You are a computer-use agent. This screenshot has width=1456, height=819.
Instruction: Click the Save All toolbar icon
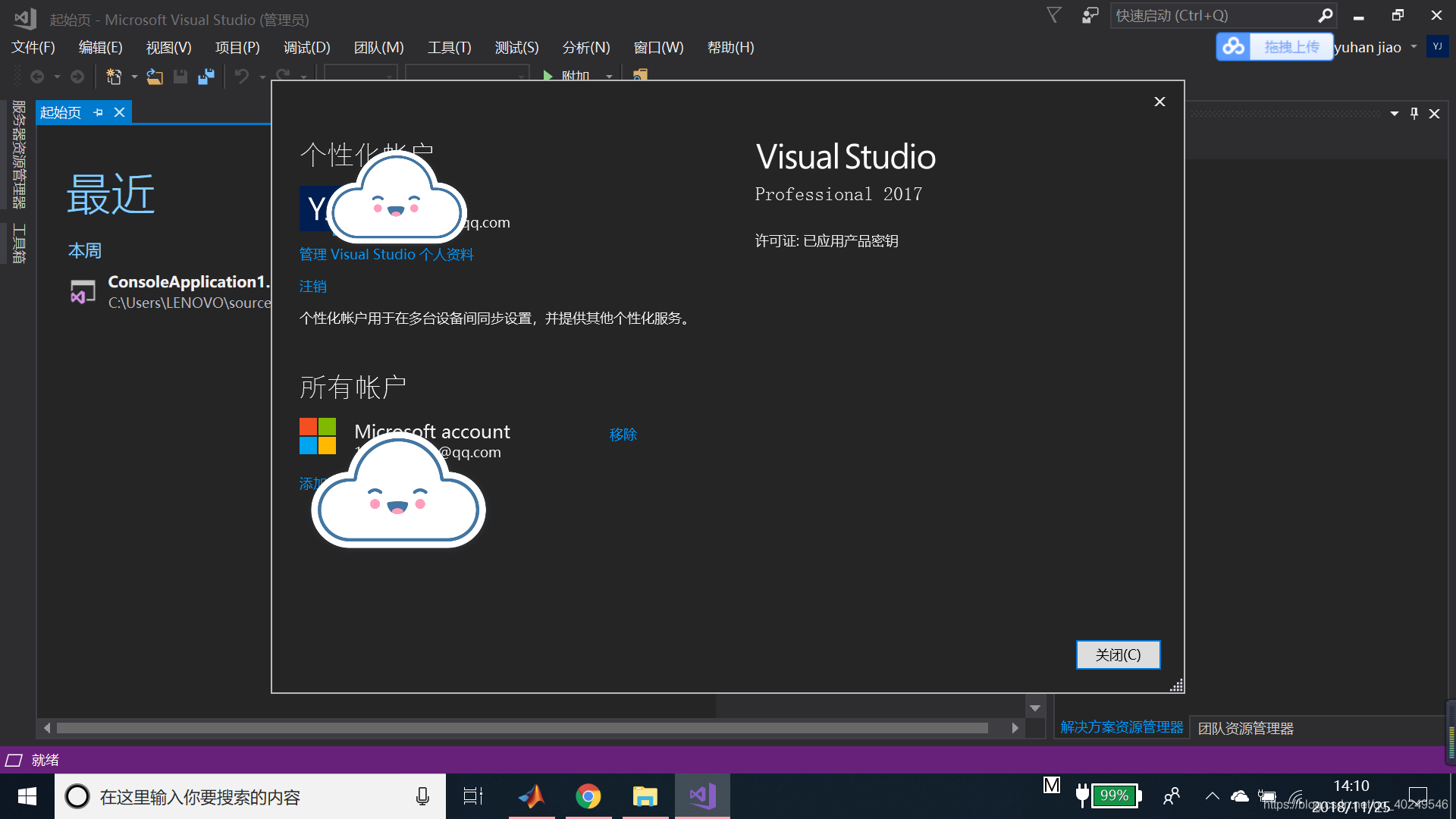[x=206, y=77]
